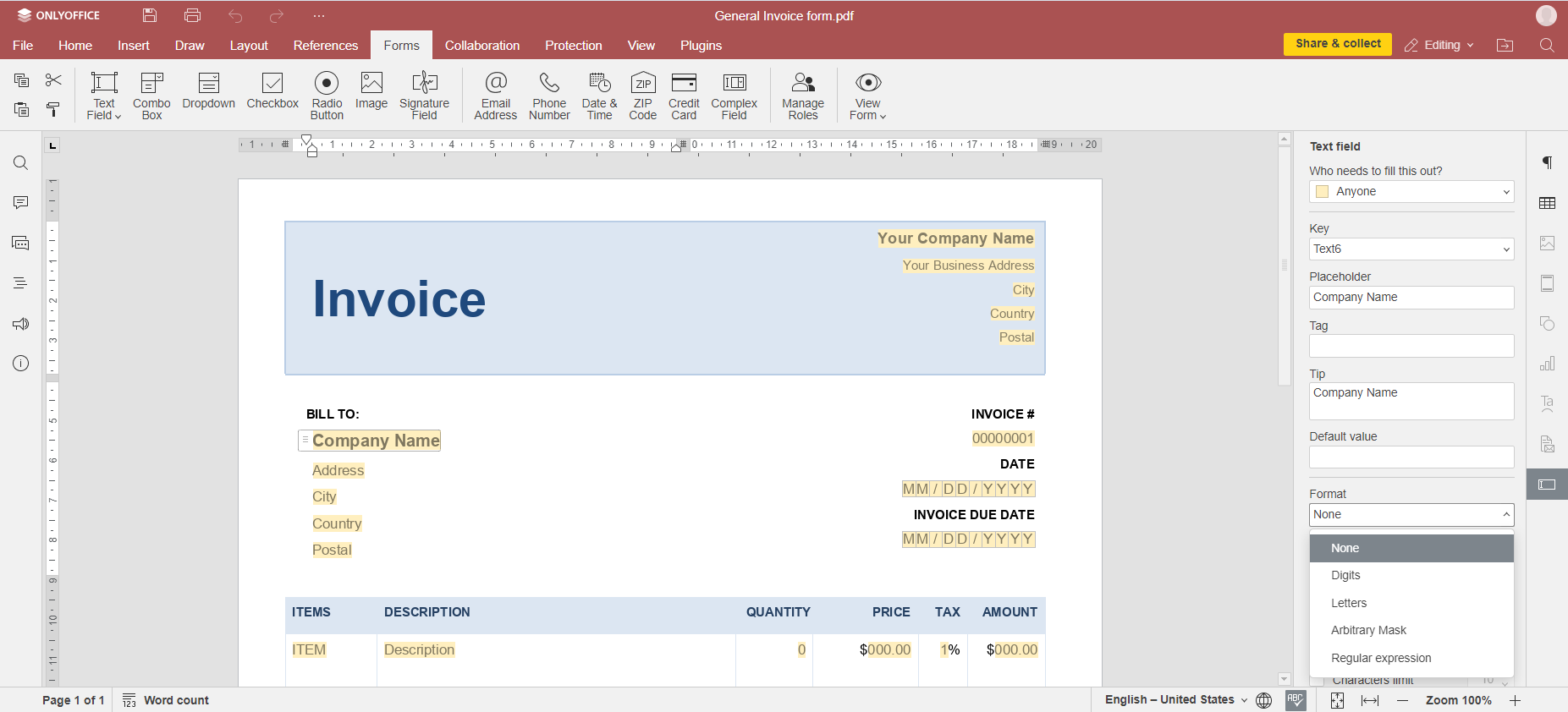Open the Editing mode dropdown
The width and height of the screenshot is (1568, 712).
click(1439, 45)
